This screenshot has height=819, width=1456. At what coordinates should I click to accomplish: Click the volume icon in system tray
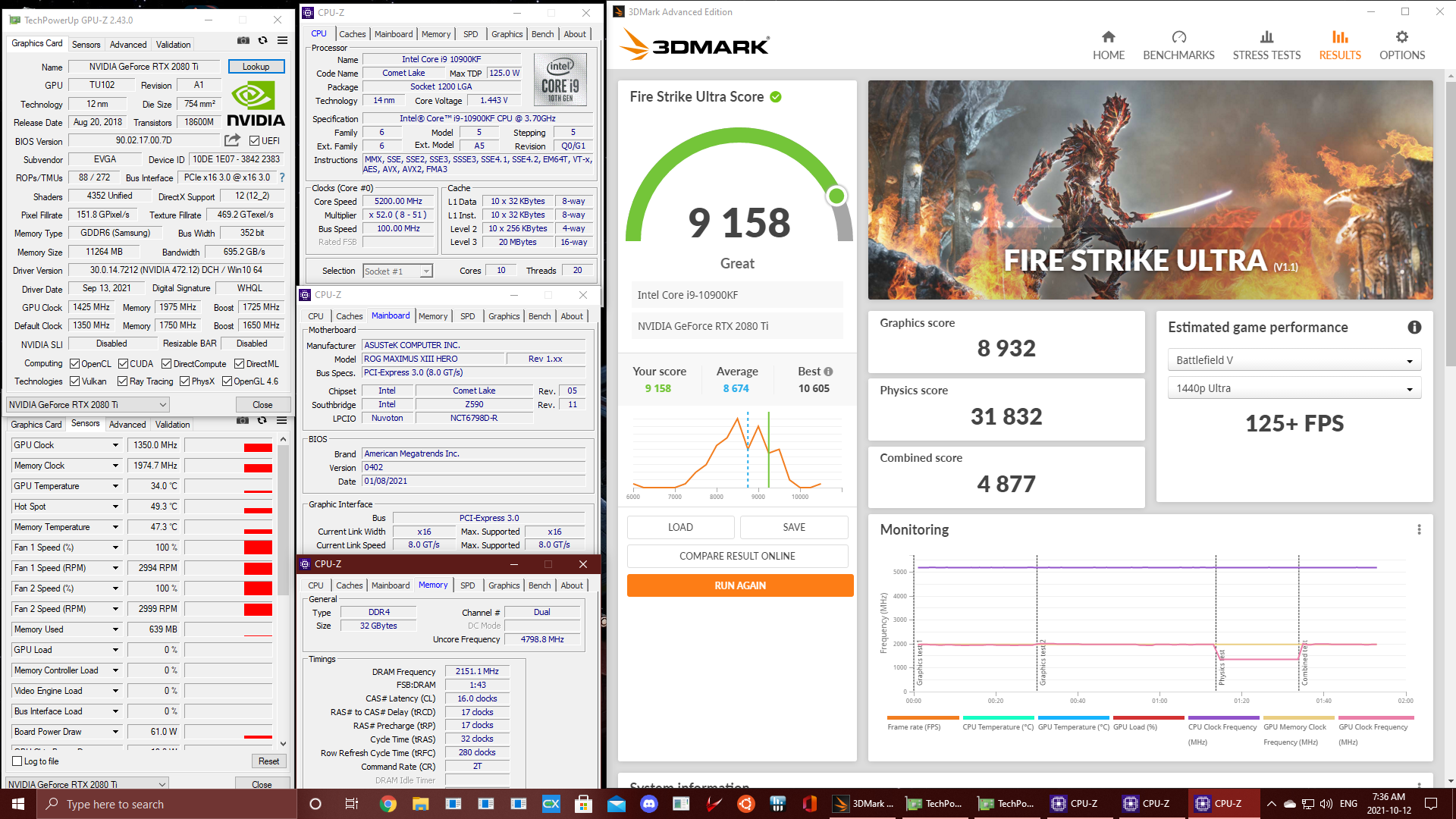pyautogui.click(x=1326, y=804)
